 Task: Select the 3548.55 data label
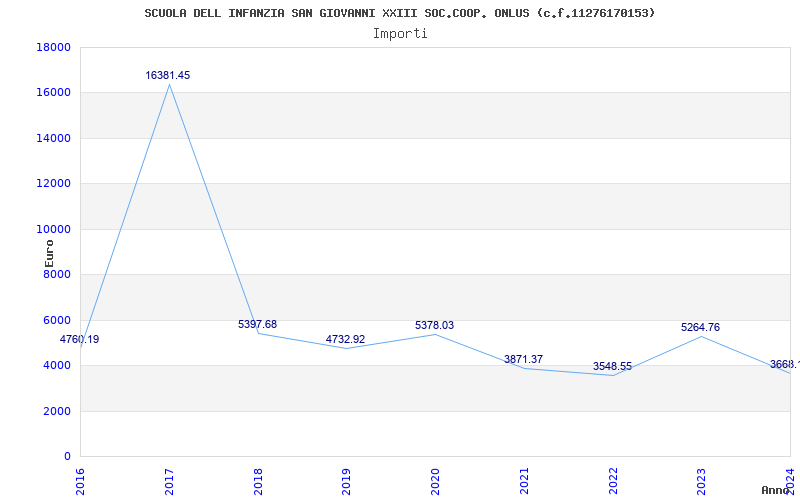[x=612, y=366]
